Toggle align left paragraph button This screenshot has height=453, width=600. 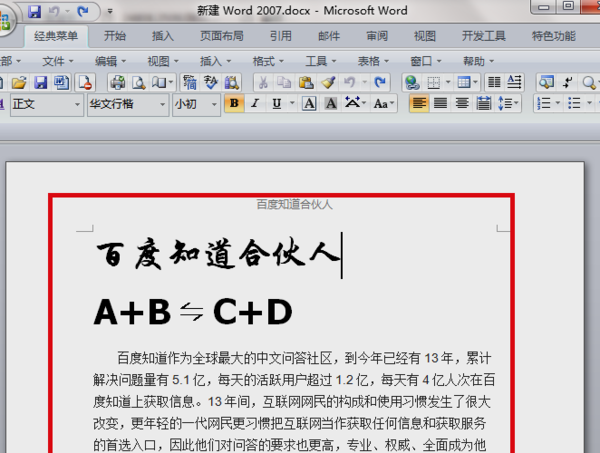tap(419, 103)
